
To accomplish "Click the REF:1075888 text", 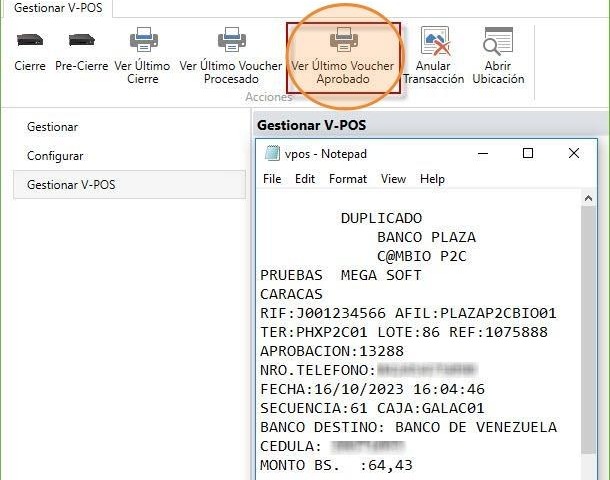I will point(498,333).
